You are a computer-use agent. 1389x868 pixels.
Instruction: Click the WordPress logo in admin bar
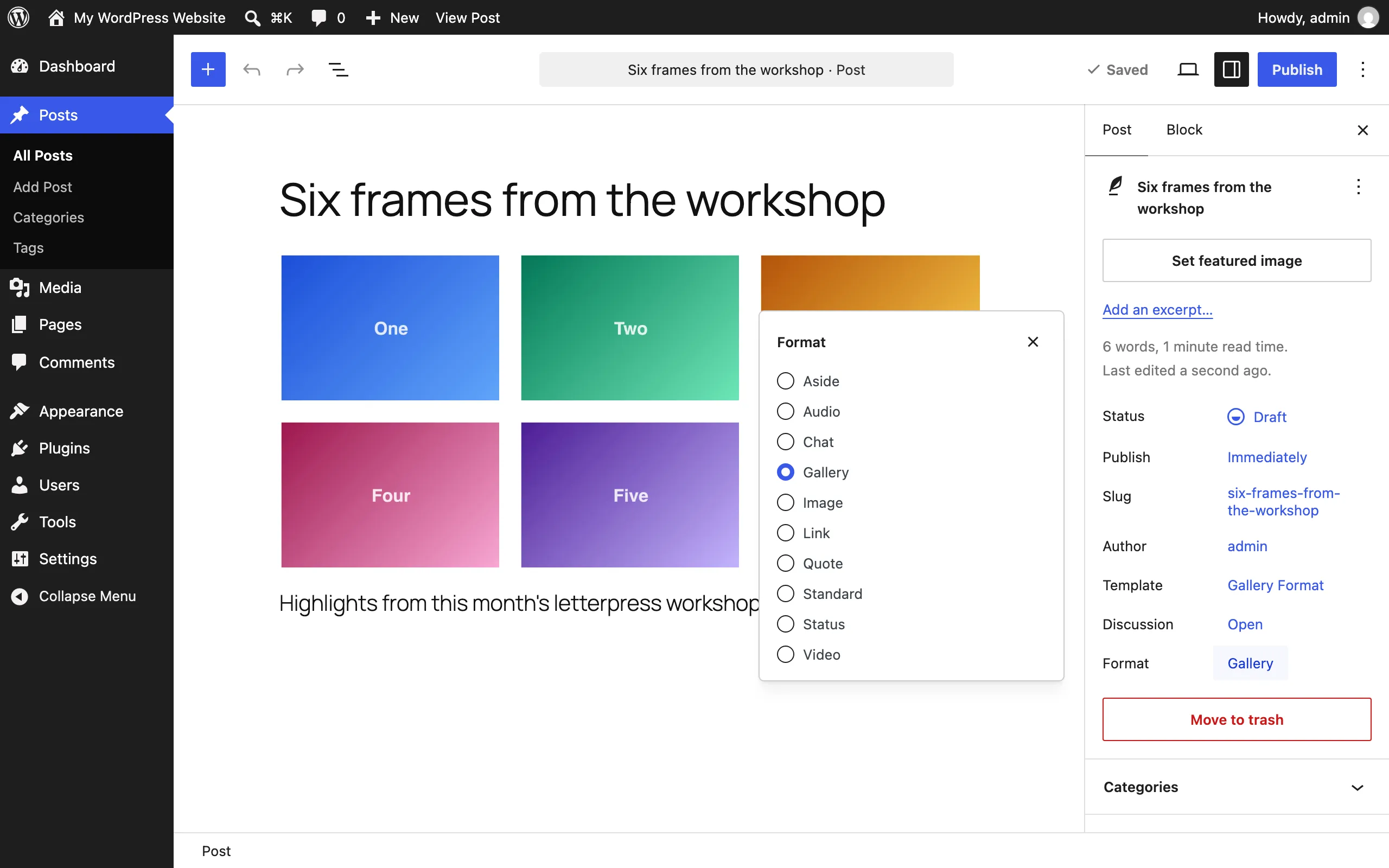18,17
